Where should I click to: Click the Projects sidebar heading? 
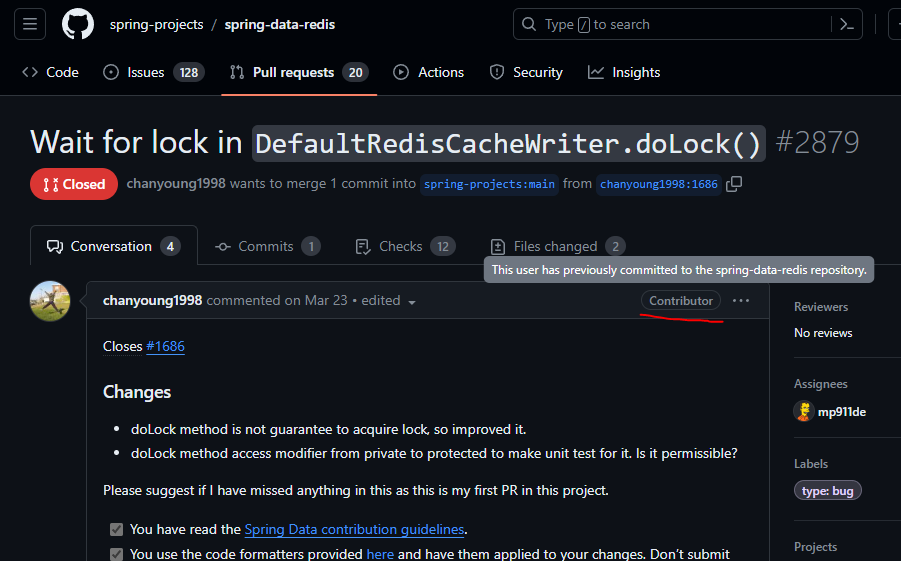pos(815,547)
